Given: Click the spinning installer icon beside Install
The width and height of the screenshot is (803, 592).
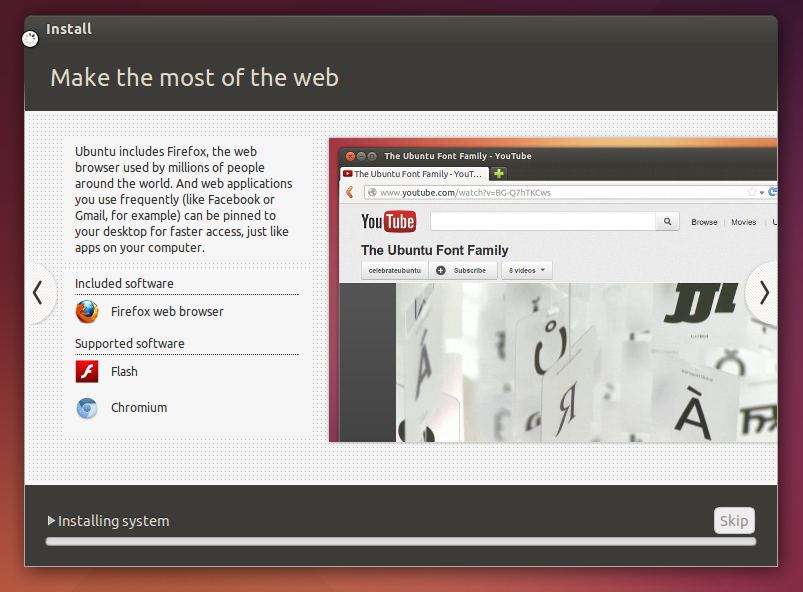Looking at the screenshot, I should point(30,39).
